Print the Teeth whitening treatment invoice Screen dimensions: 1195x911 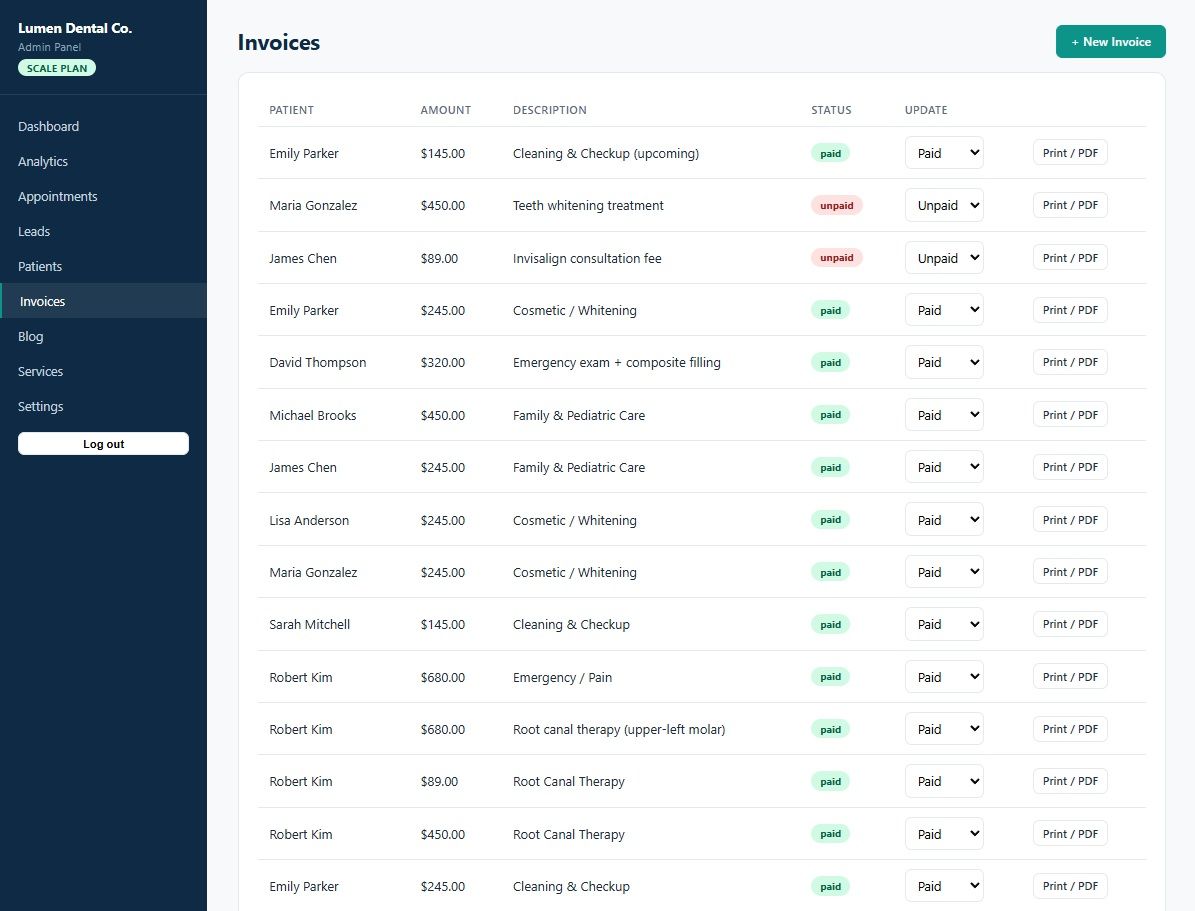pyautogui.click(x=1070, y=205)
